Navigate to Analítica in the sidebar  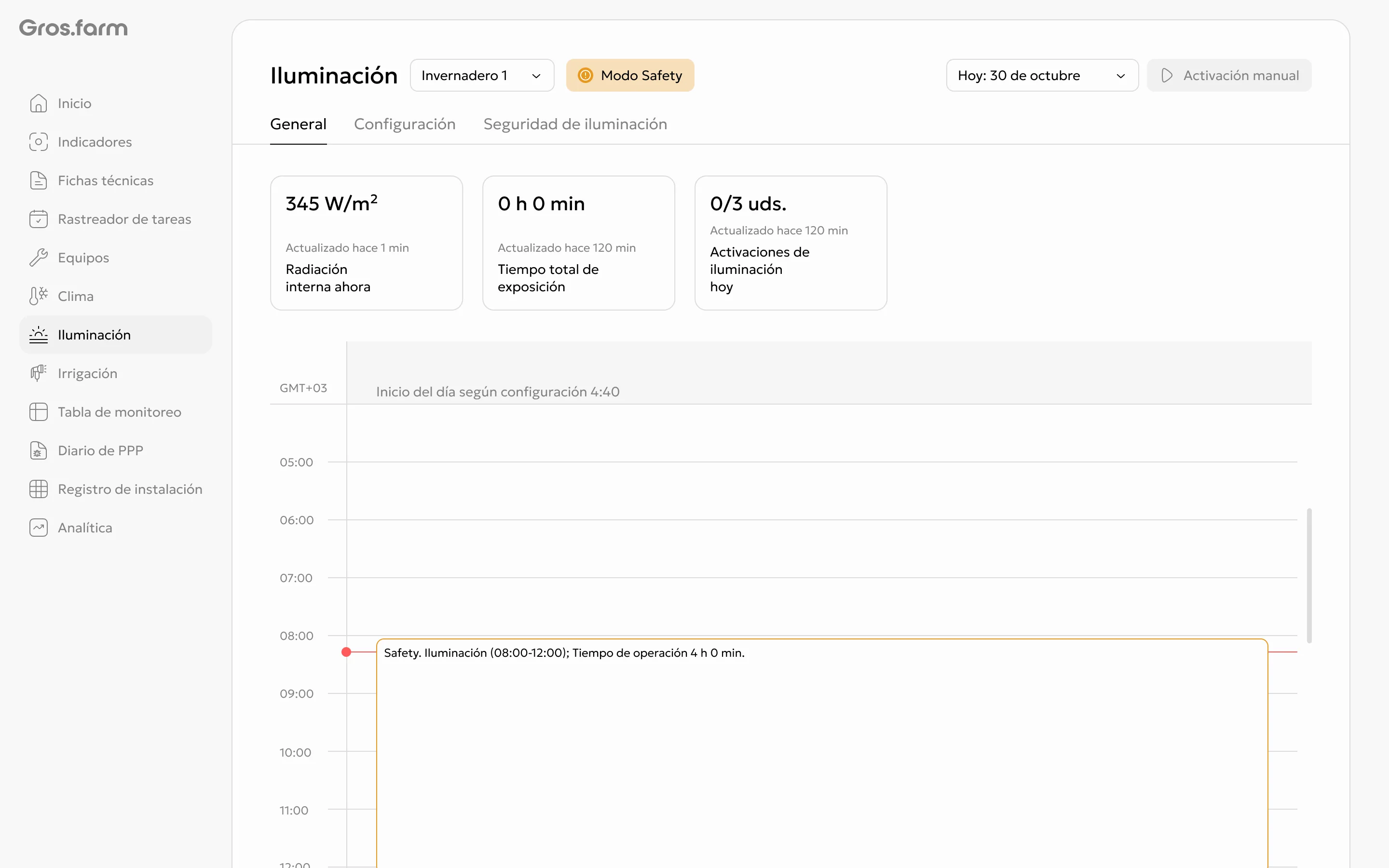tap(115, 528)
